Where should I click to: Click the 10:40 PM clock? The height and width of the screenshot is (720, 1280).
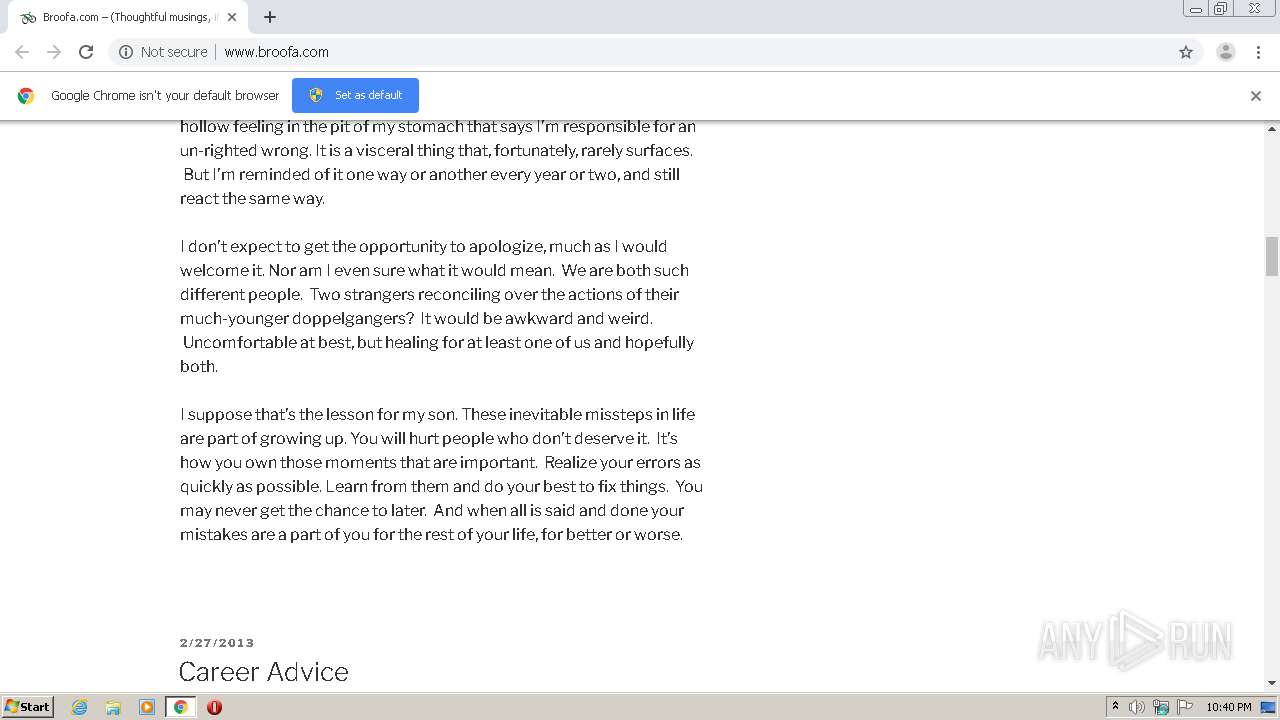pyautogui.click(x=1229, y=707)
